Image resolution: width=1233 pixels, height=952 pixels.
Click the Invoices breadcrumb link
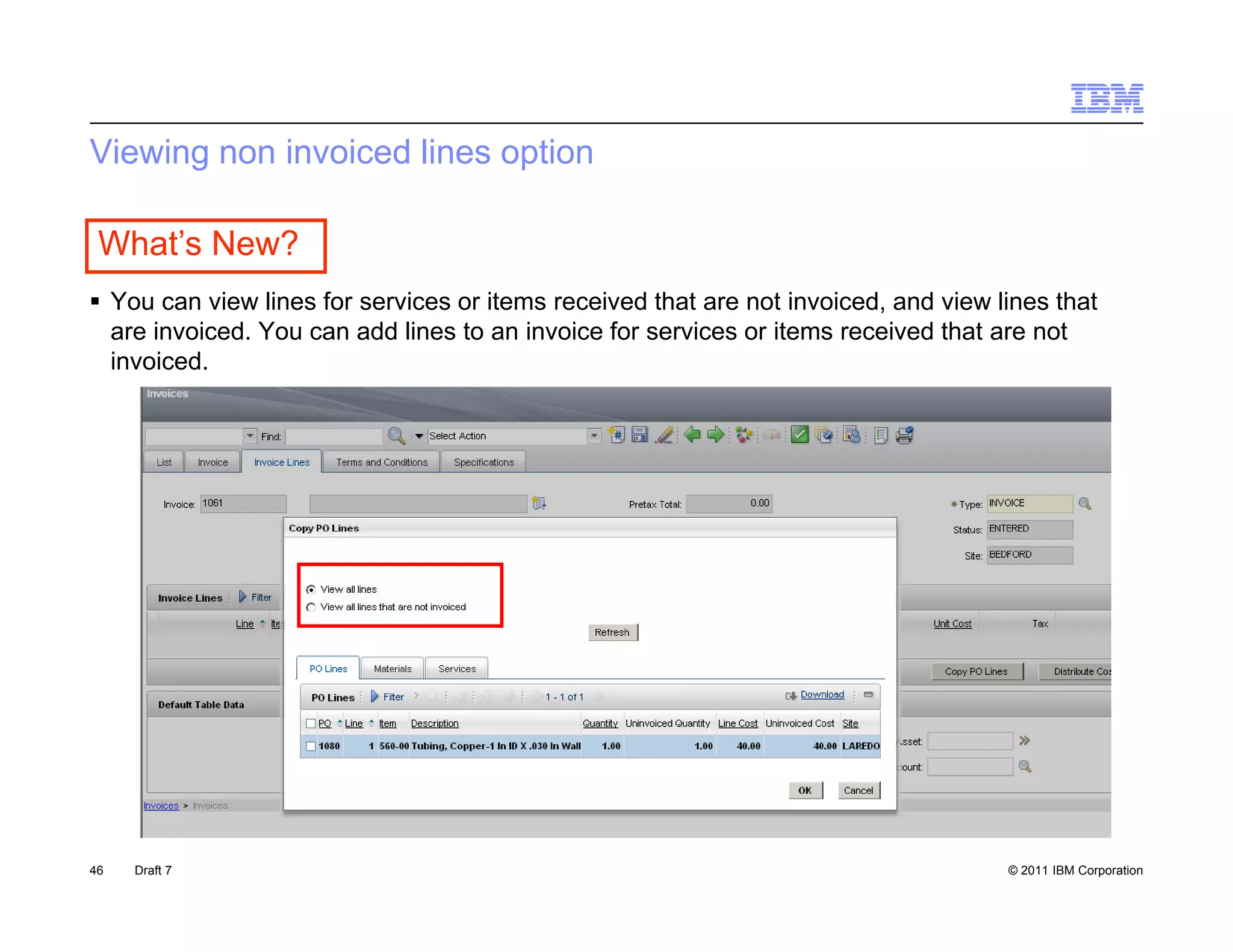161,805
